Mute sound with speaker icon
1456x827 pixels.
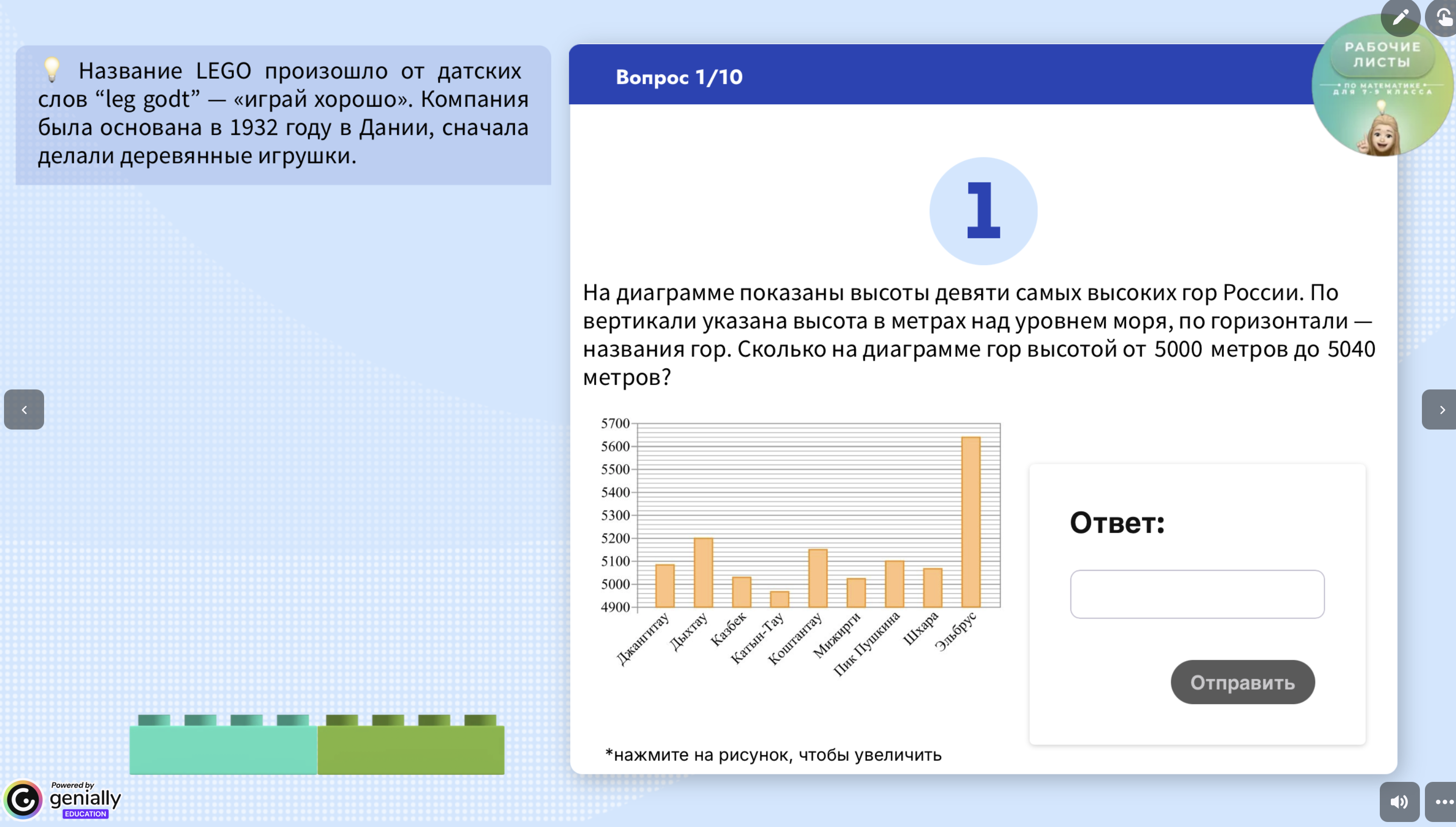[x=1400, y=801]
